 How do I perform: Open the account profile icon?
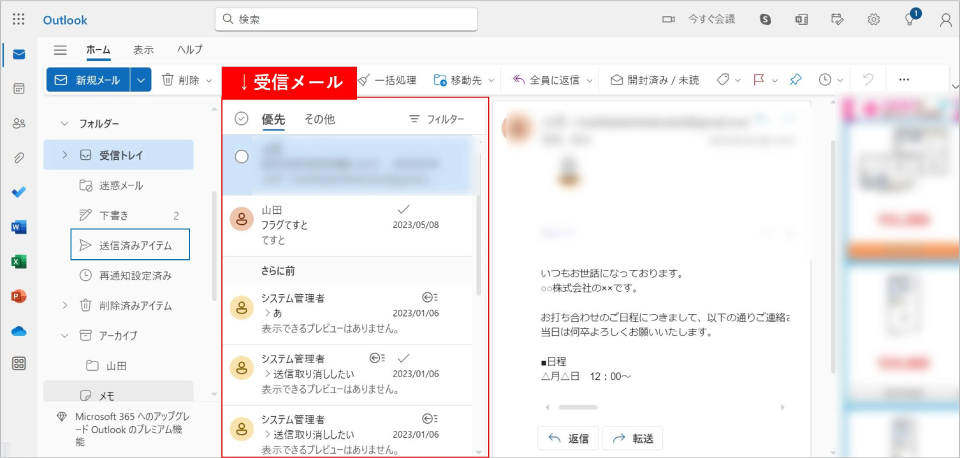946,20
